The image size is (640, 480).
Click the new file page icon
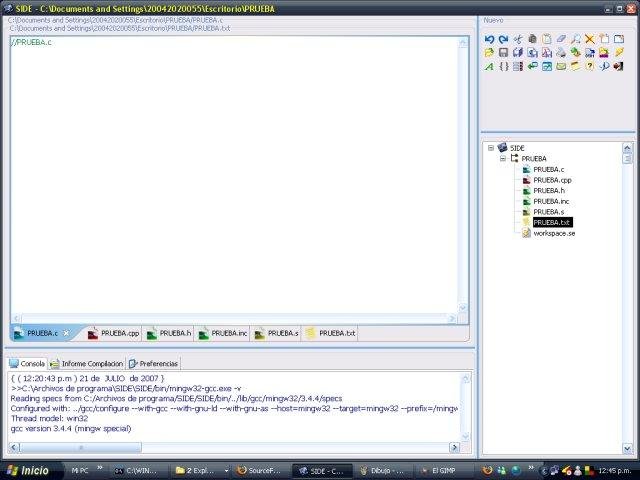click(604, 39)
